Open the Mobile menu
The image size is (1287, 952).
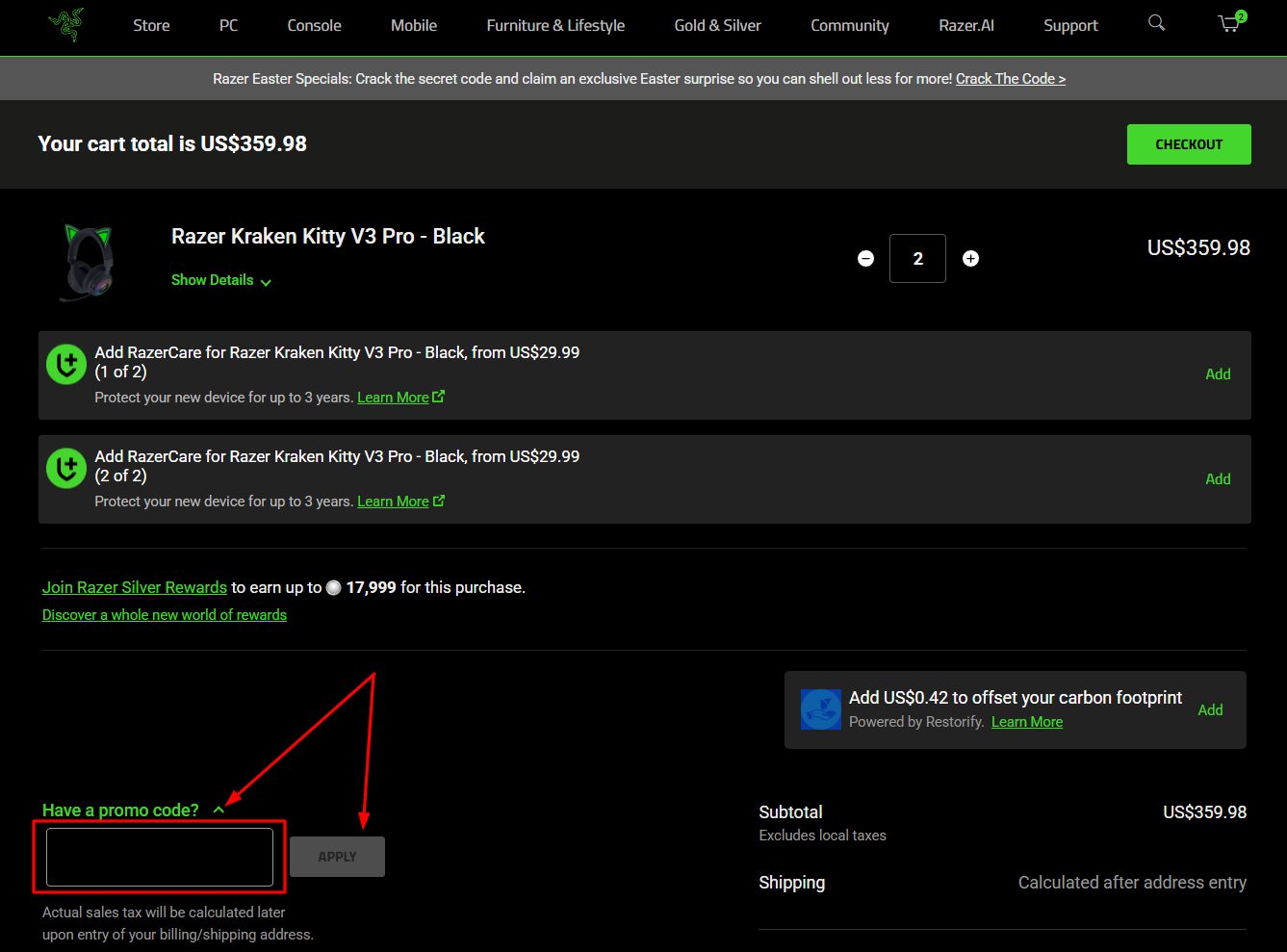pyautogui.click(x=414, y=26)
